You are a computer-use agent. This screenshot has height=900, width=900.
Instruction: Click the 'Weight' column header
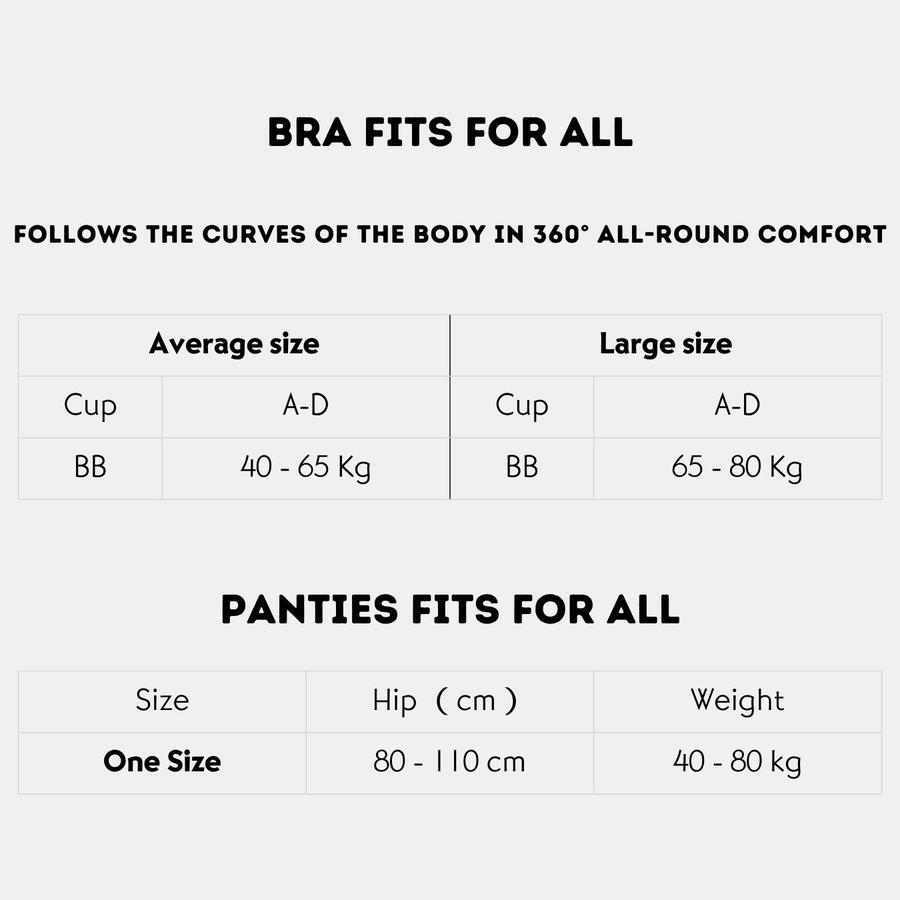click(737, 700)
